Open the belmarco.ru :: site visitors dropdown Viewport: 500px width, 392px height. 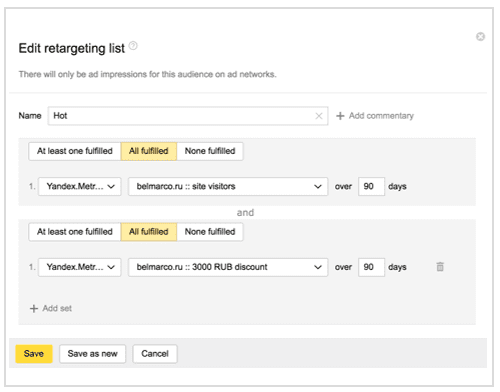(x=228, y=186)
